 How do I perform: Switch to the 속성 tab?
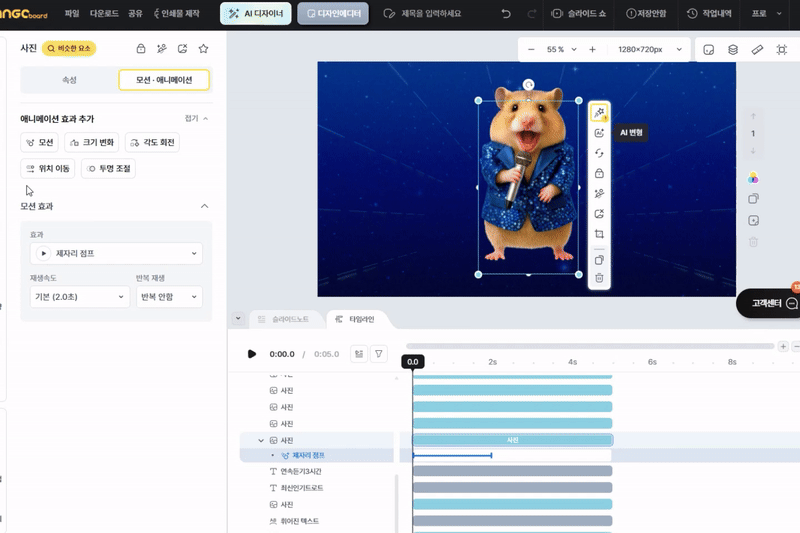click(69, 80)
